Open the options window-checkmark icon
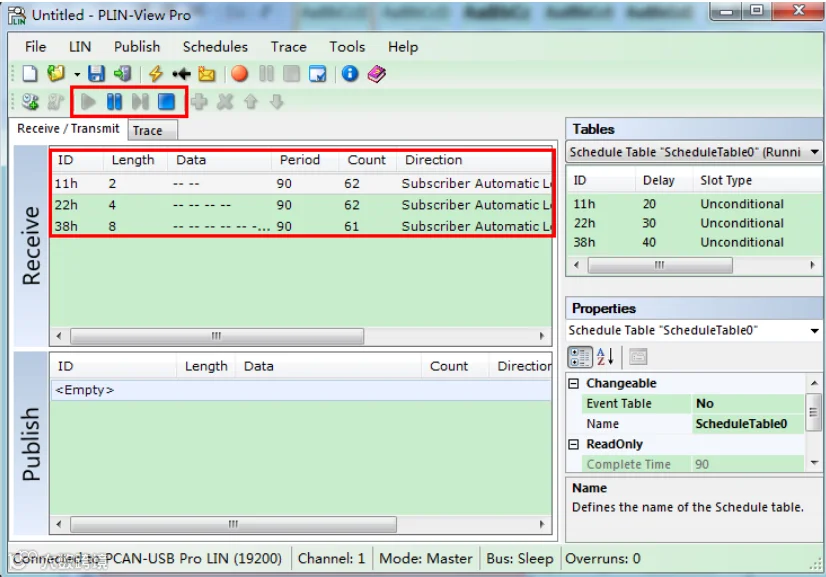 pos(318,74)
